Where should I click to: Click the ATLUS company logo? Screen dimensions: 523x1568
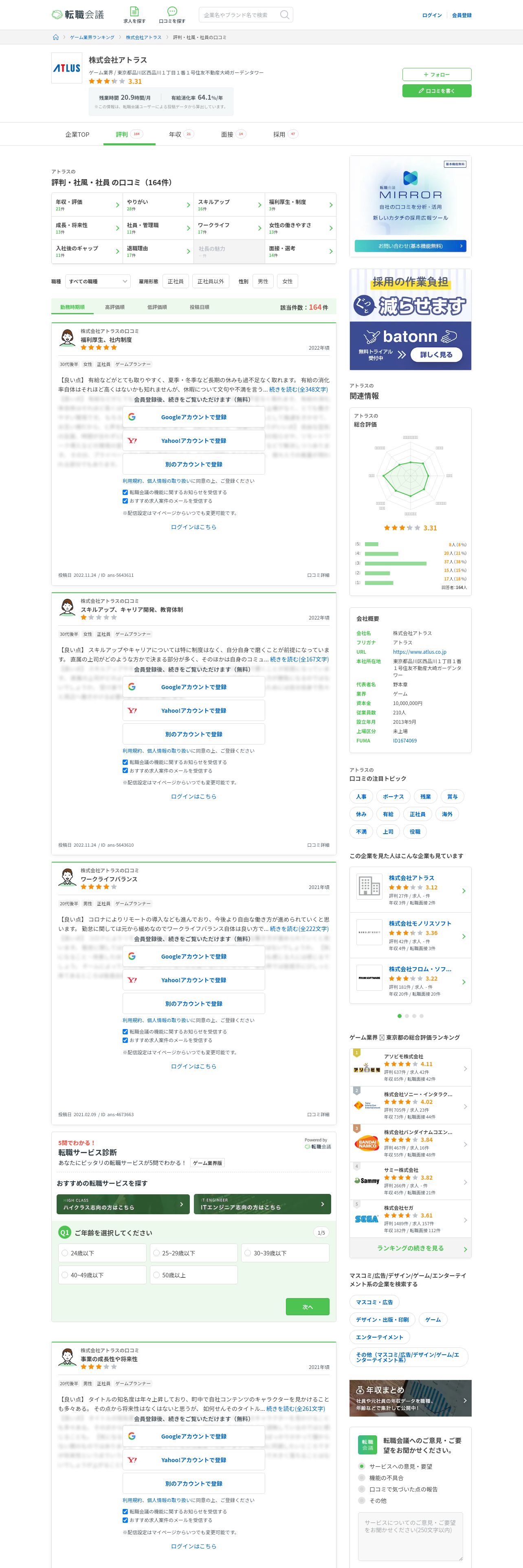click(66, 68)
